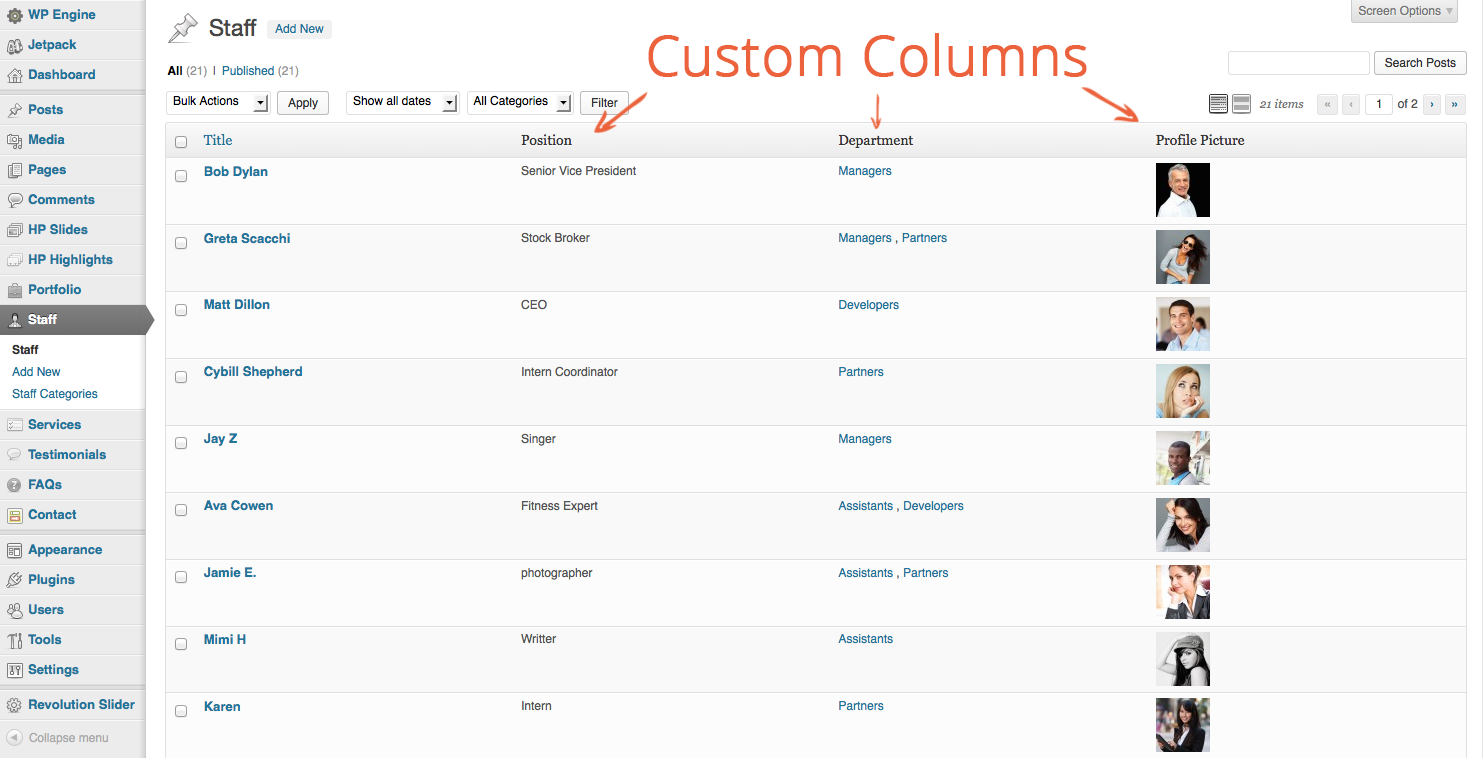Screen dimensions: 1483x758
Task: Click the Comments bubble icon
Action: (x=14, y=200)
